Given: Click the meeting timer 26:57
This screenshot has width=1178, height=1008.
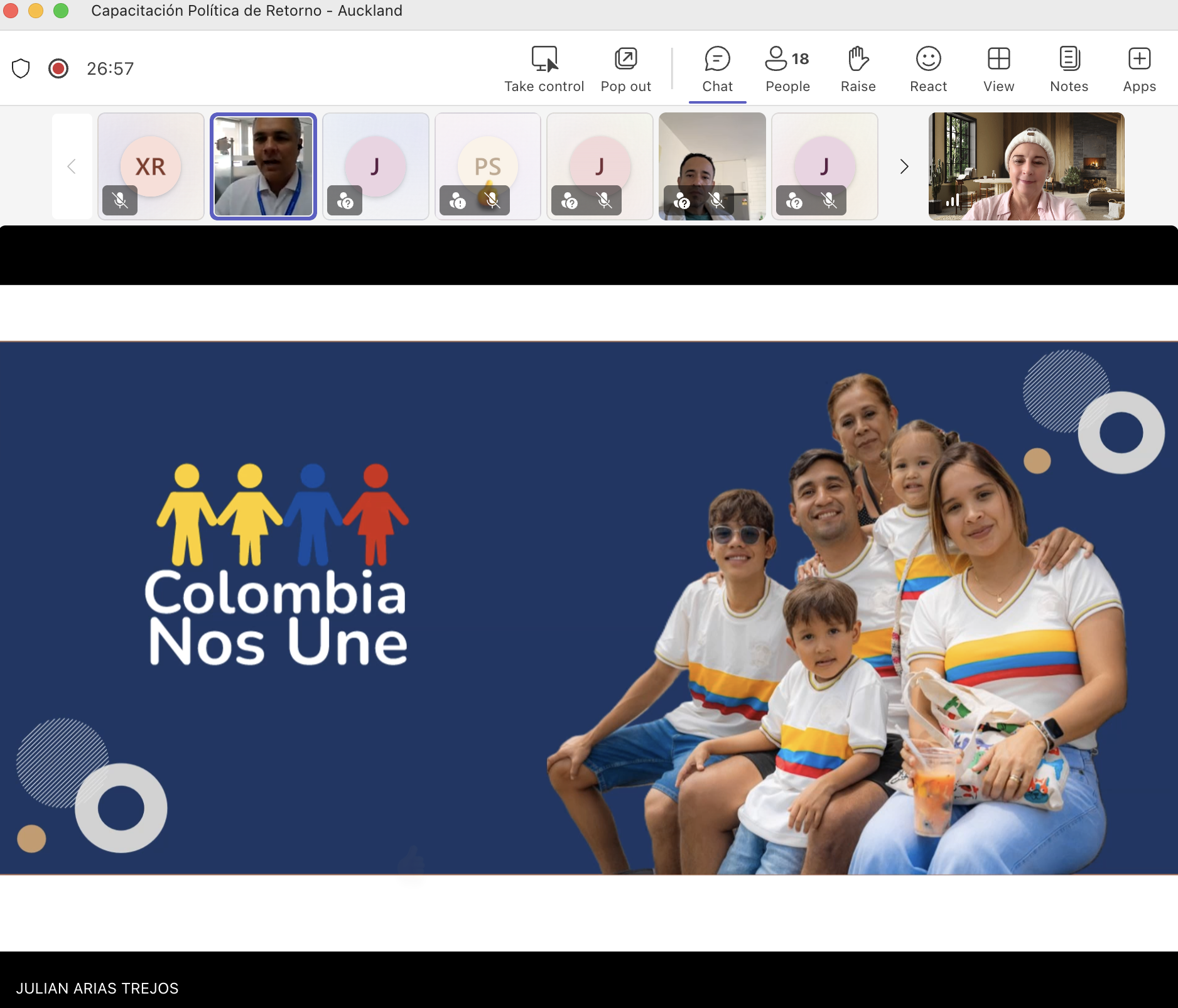Looking at the screenshot, I should (110, 68).
